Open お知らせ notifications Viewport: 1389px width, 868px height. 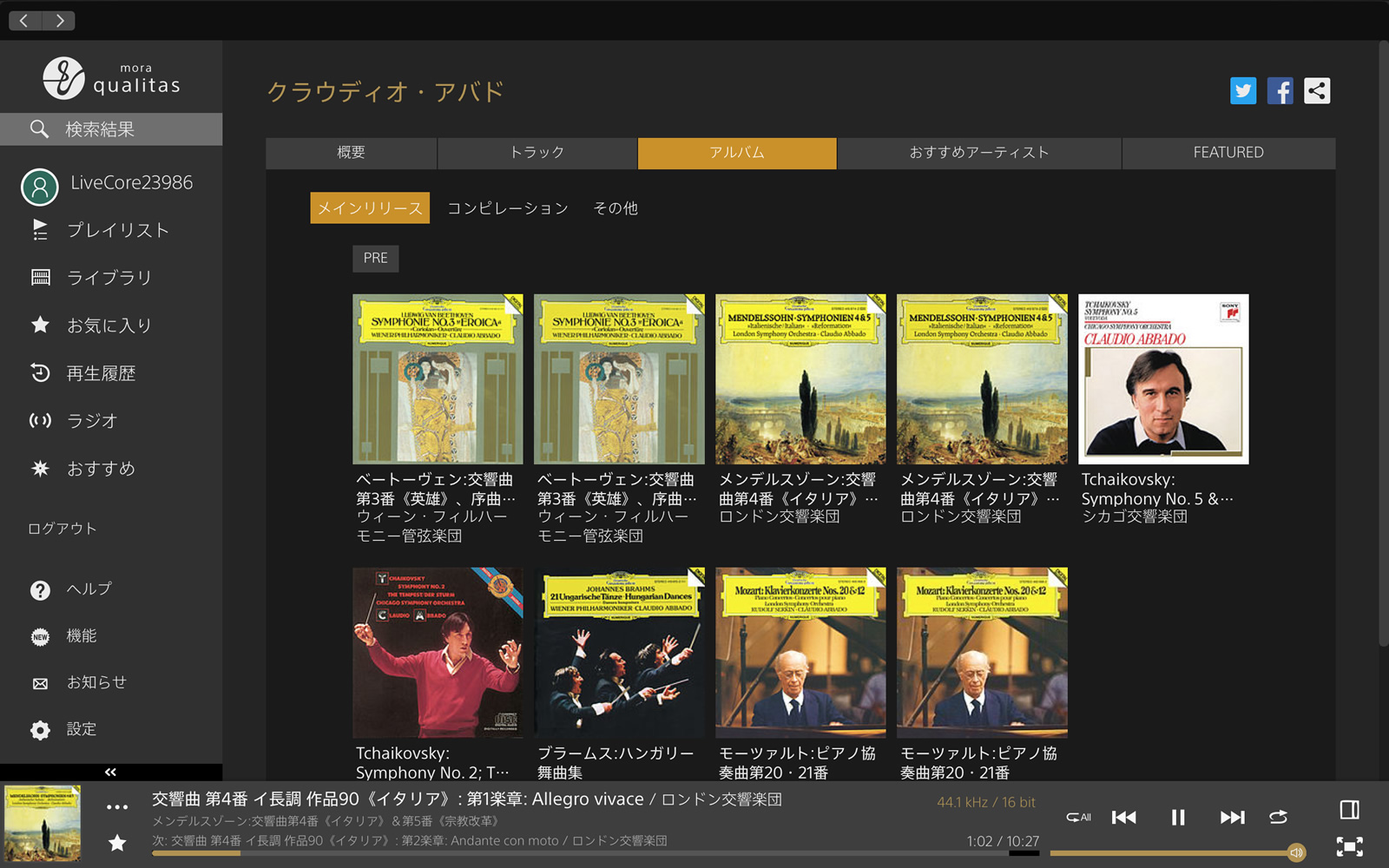[x=78, y=683]
